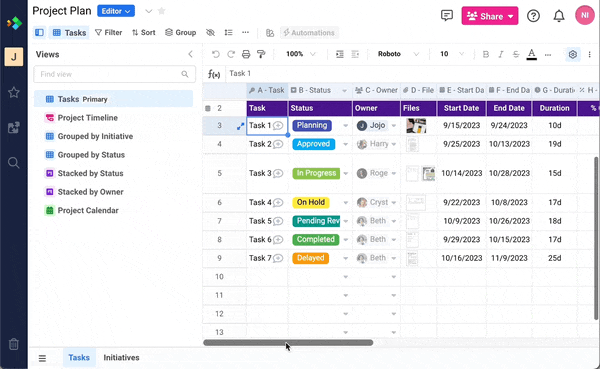
Task: Click the app logo in the sidebar
Action: tap(14, 23)
